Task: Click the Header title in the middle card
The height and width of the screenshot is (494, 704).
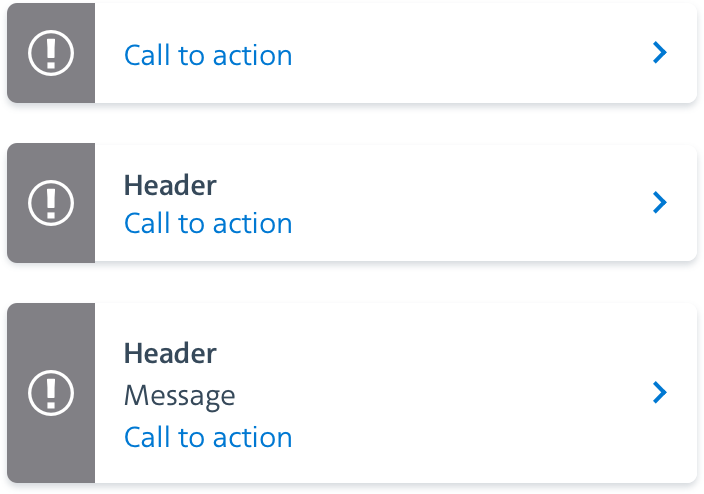Action: click(x=170, y=185)
